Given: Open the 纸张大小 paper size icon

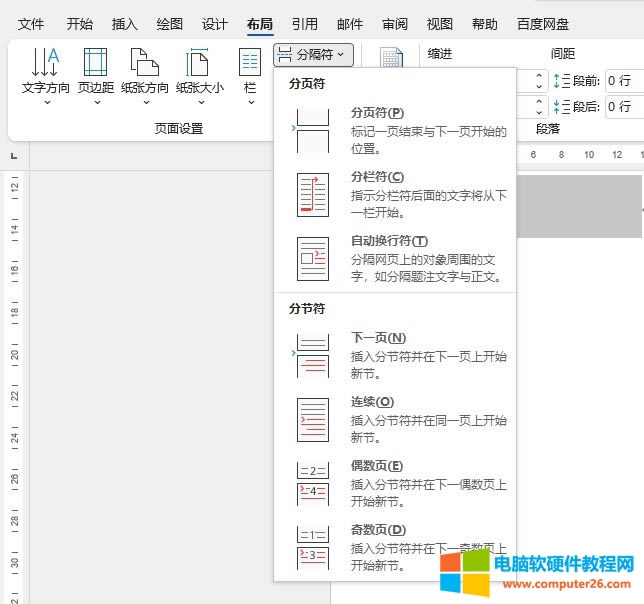Looking at the screenshot, I should tap(200, 62).
